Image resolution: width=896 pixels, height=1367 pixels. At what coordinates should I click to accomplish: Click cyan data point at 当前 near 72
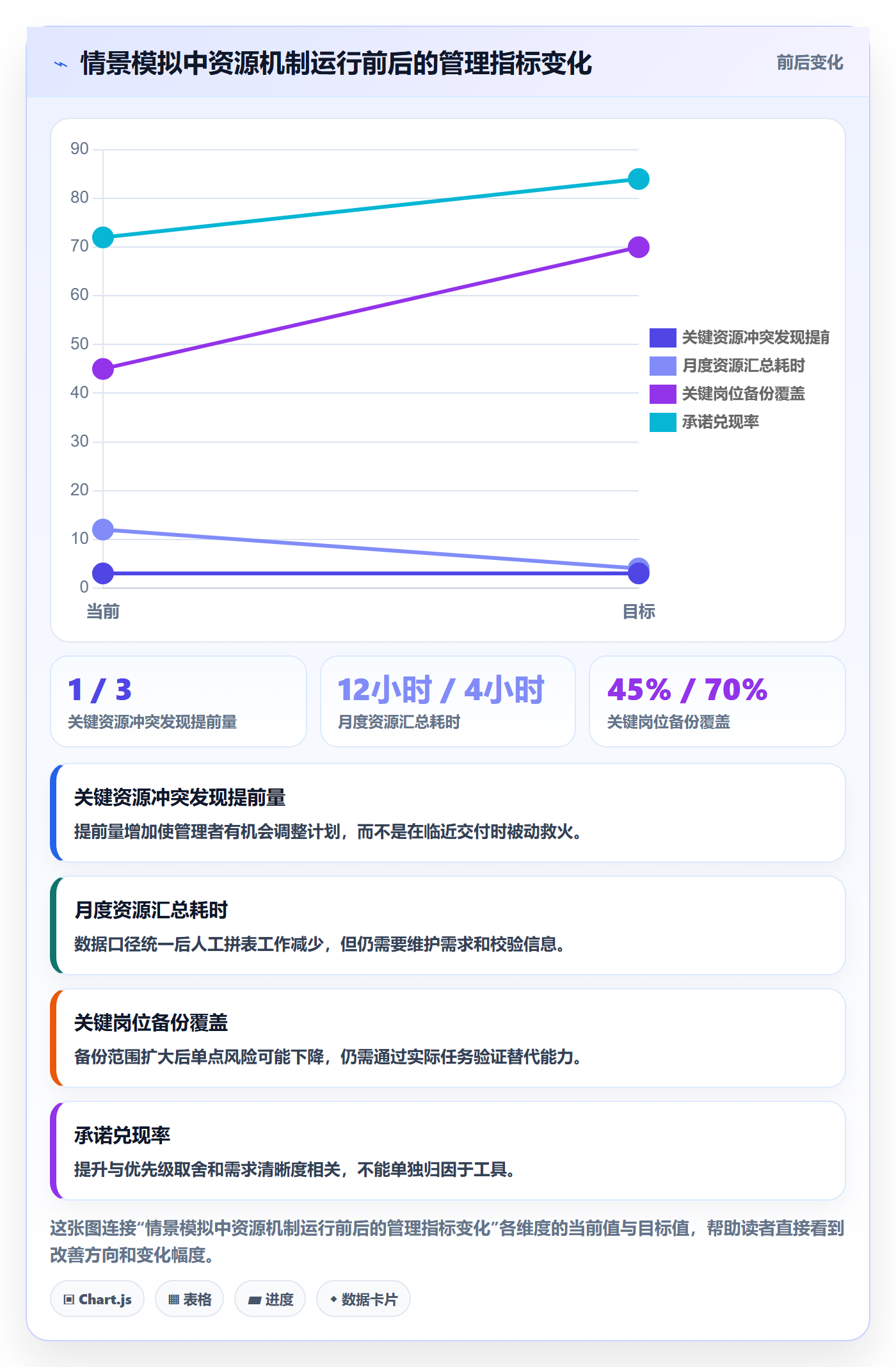[103, 237]
